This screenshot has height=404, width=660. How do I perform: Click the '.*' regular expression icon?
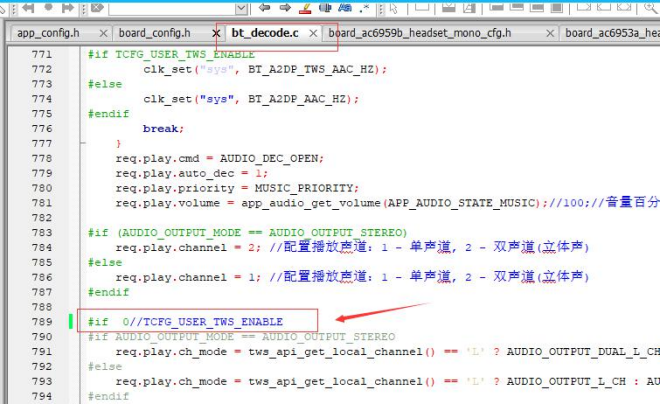click(x=365, y=7)
